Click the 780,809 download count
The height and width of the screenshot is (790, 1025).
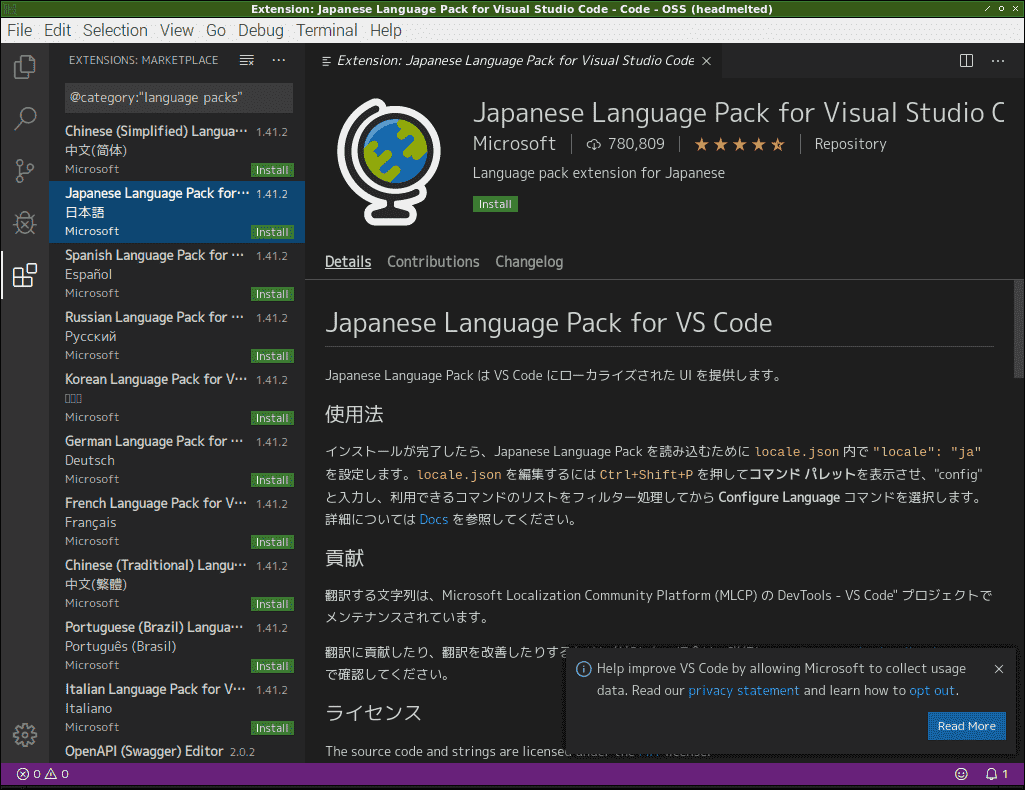[625, 144]
